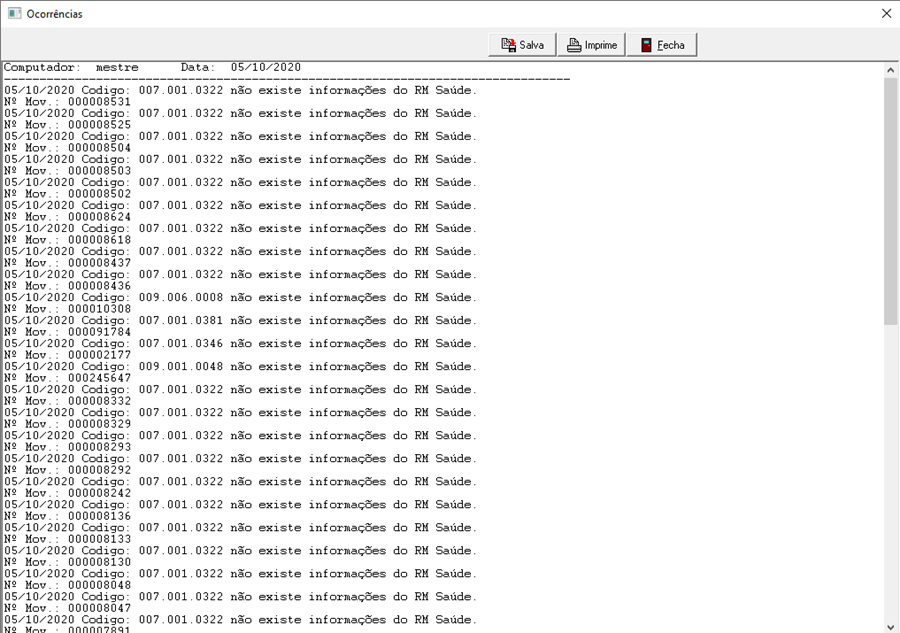Image resolution: width=900 pixels, height=633 pixels.
Task: Select the line 'Nº Mov.: 000091784'
Action: (x=68, y=332)
